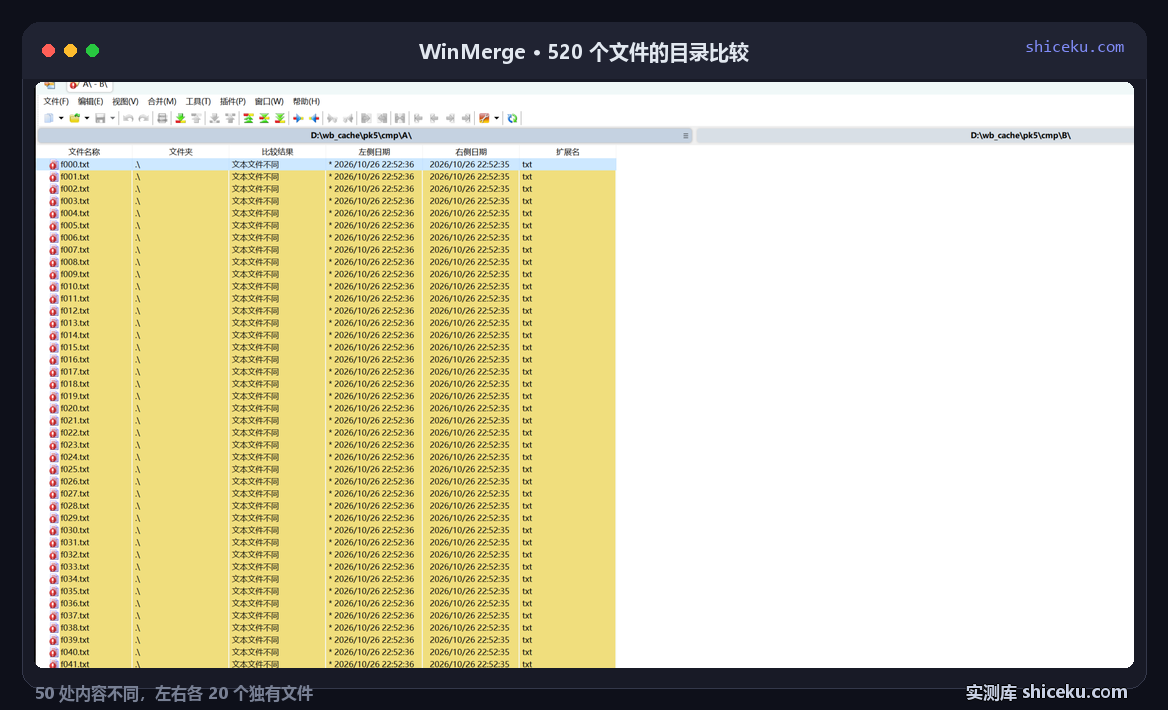This screenshot has height=710, width=1168.
Task: Open the dropdown arrow next to Options wrench
Action: 496,118
